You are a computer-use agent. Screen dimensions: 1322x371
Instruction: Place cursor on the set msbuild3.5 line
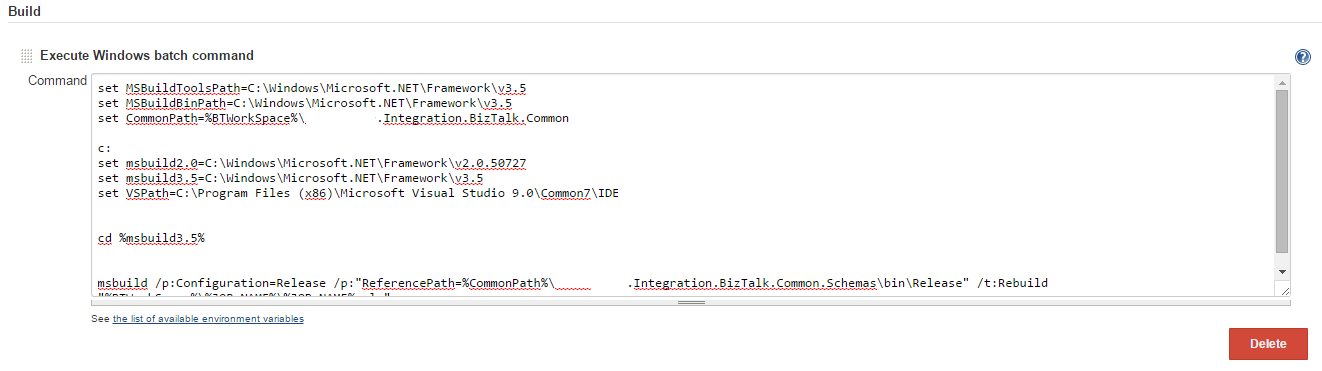click(x=291, y=178)
